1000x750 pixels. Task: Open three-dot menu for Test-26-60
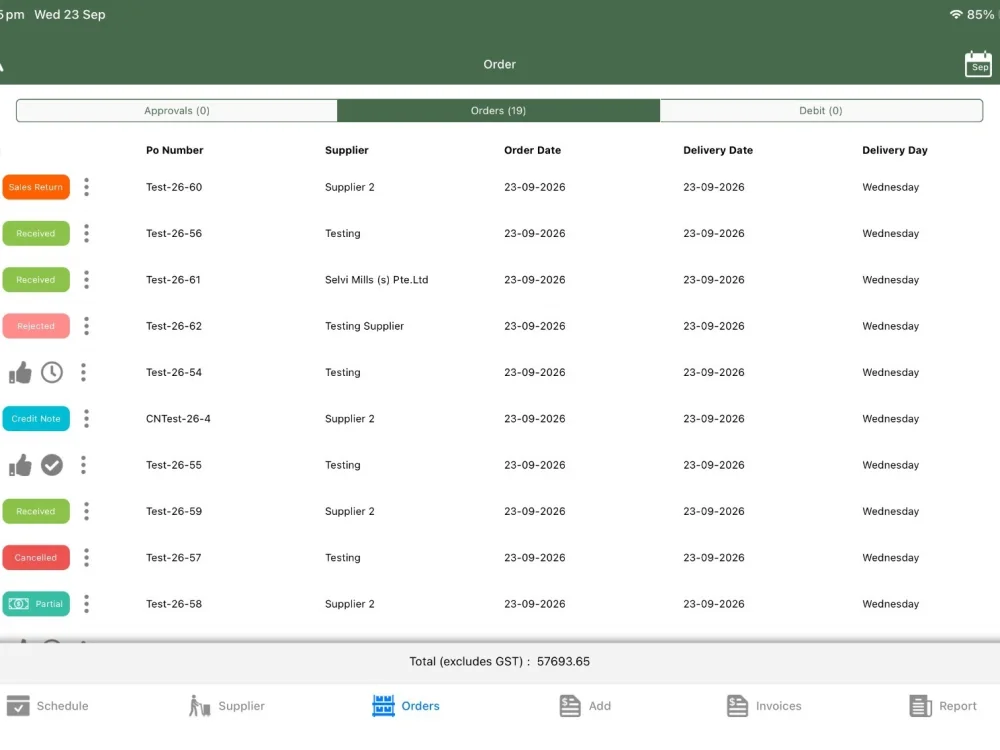click(86, 187)
